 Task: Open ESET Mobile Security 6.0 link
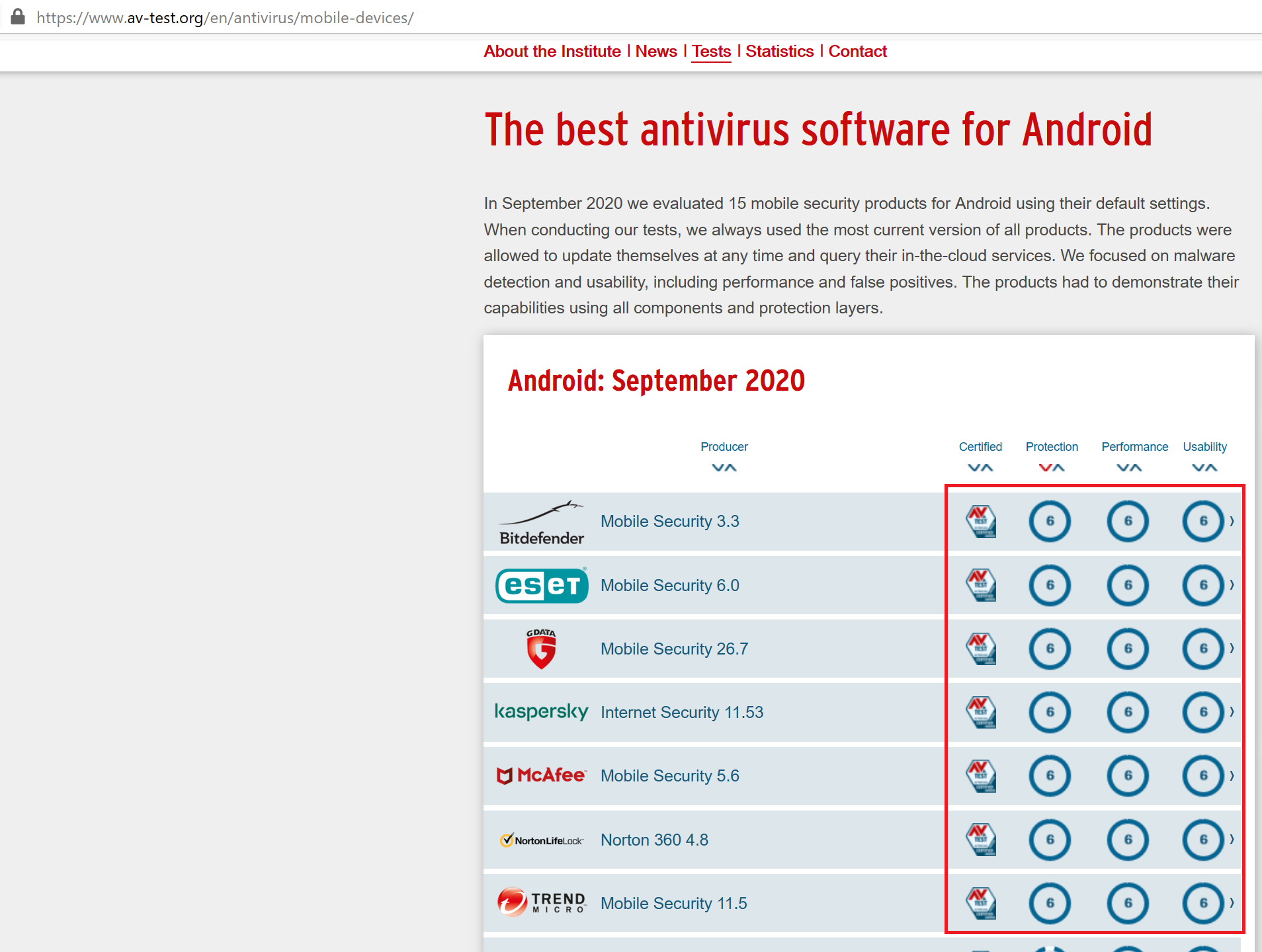tap(670, 585)
